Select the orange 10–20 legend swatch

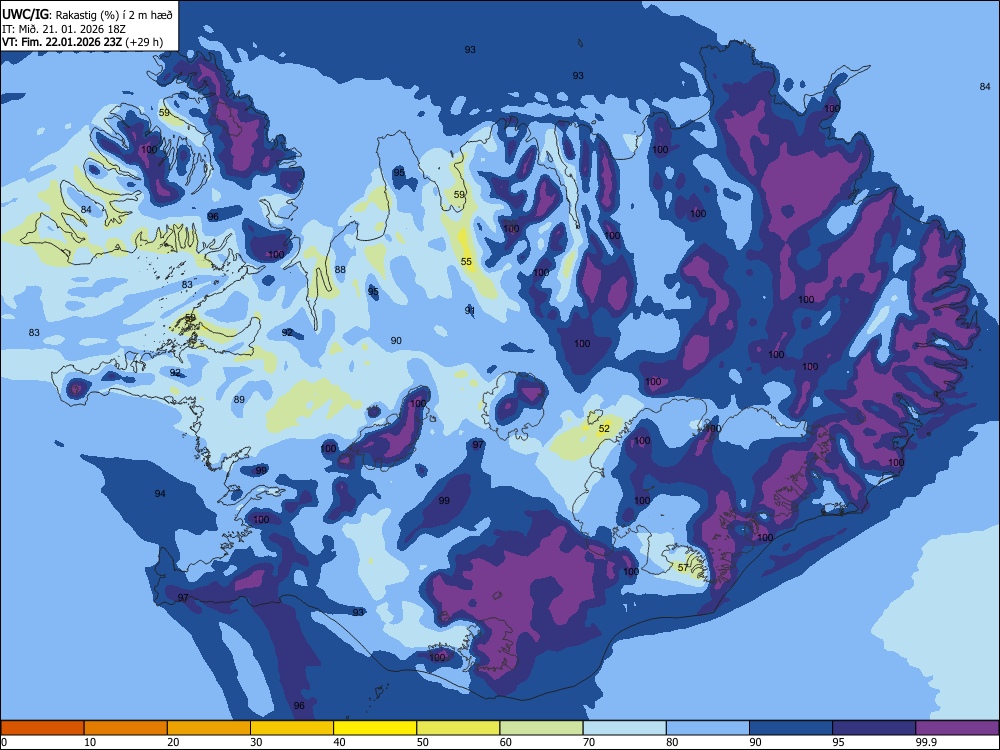tap(126, 728)
